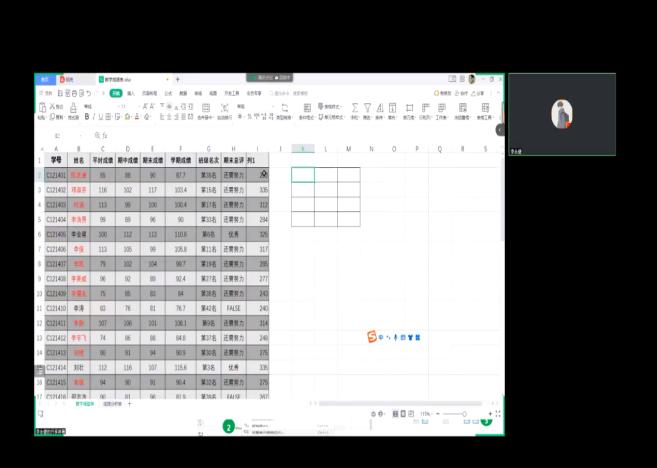This screenshot has height=468, width=657.
Task: Click the fx insert function icon
Action: tap(97, 134)
